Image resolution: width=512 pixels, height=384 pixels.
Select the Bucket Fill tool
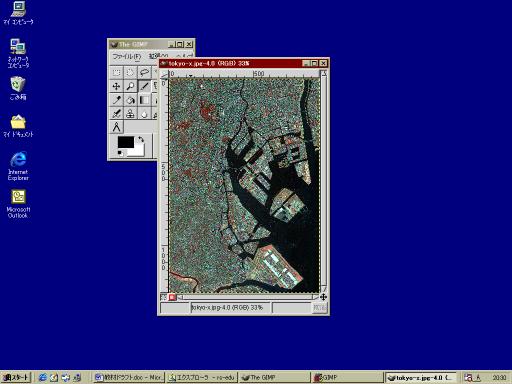130,100
